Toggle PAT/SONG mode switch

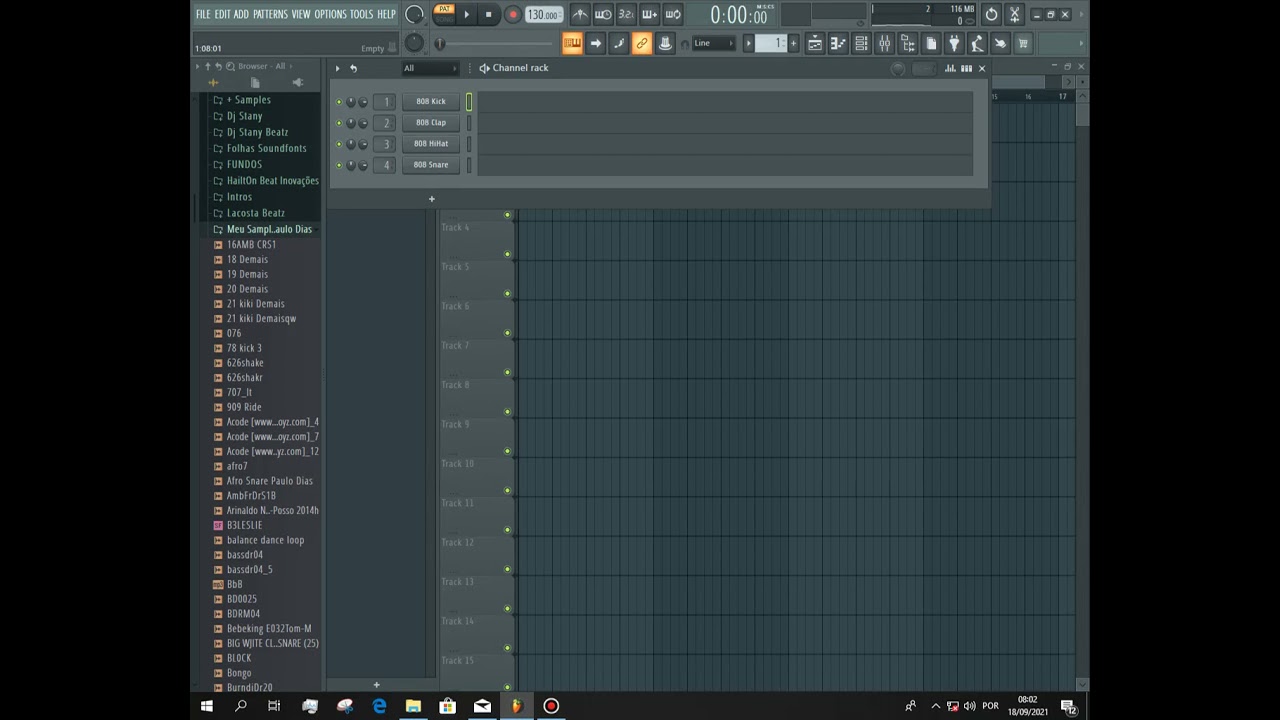[x=444, y=14]
